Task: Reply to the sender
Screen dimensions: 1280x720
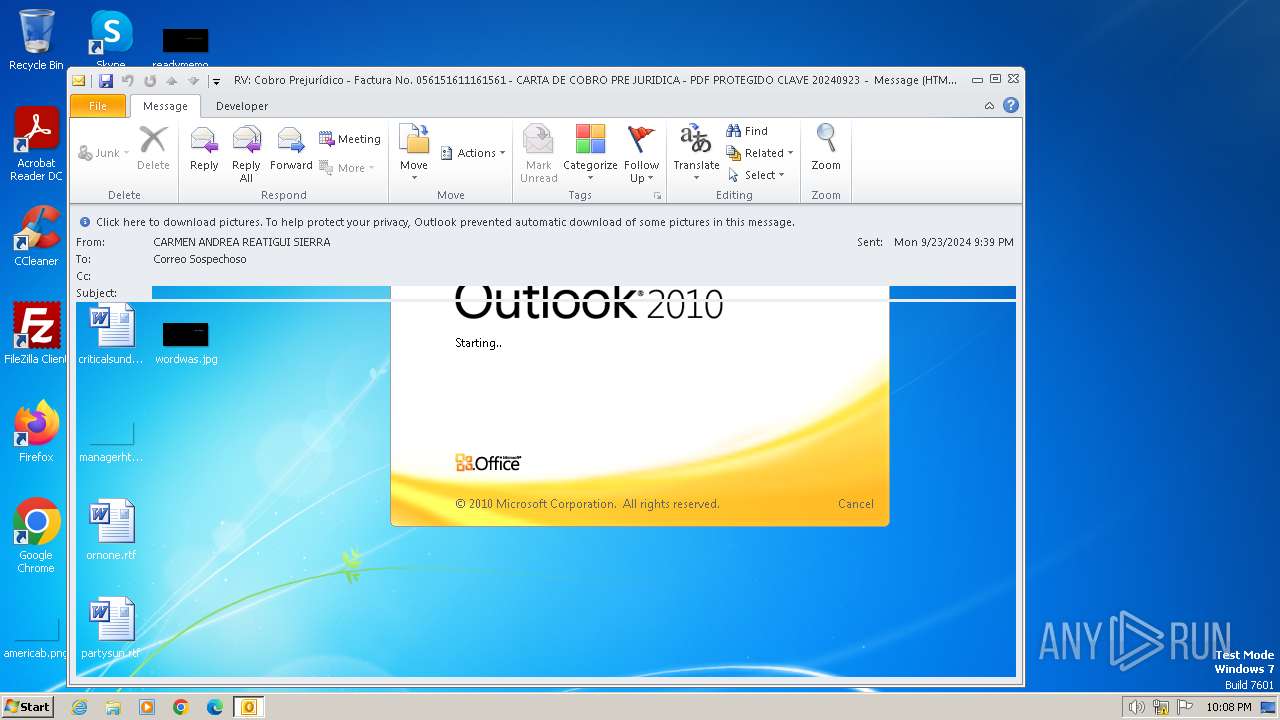Action: (204, 148)
